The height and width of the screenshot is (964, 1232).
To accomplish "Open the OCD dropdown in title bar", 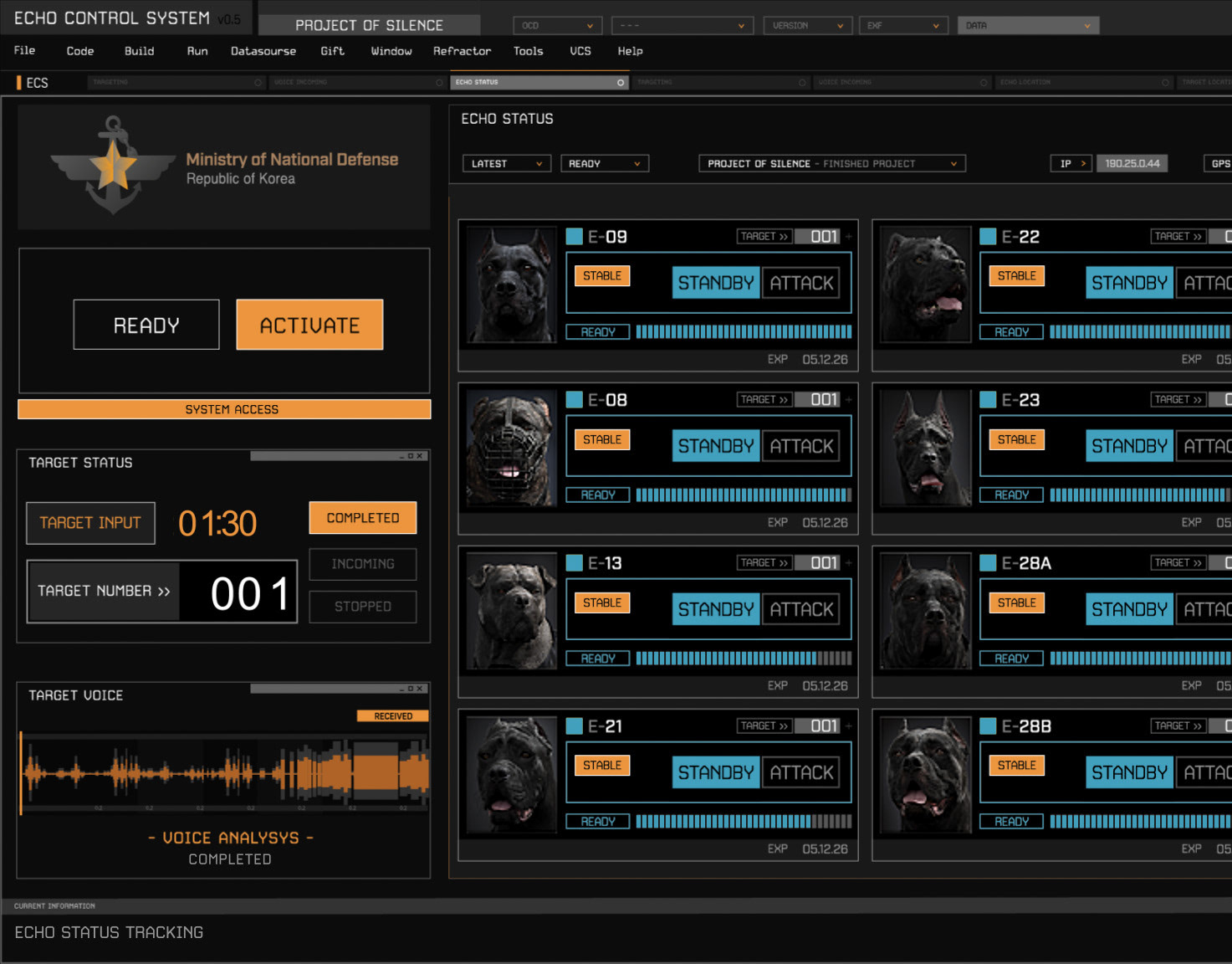I will coord(557,26).
